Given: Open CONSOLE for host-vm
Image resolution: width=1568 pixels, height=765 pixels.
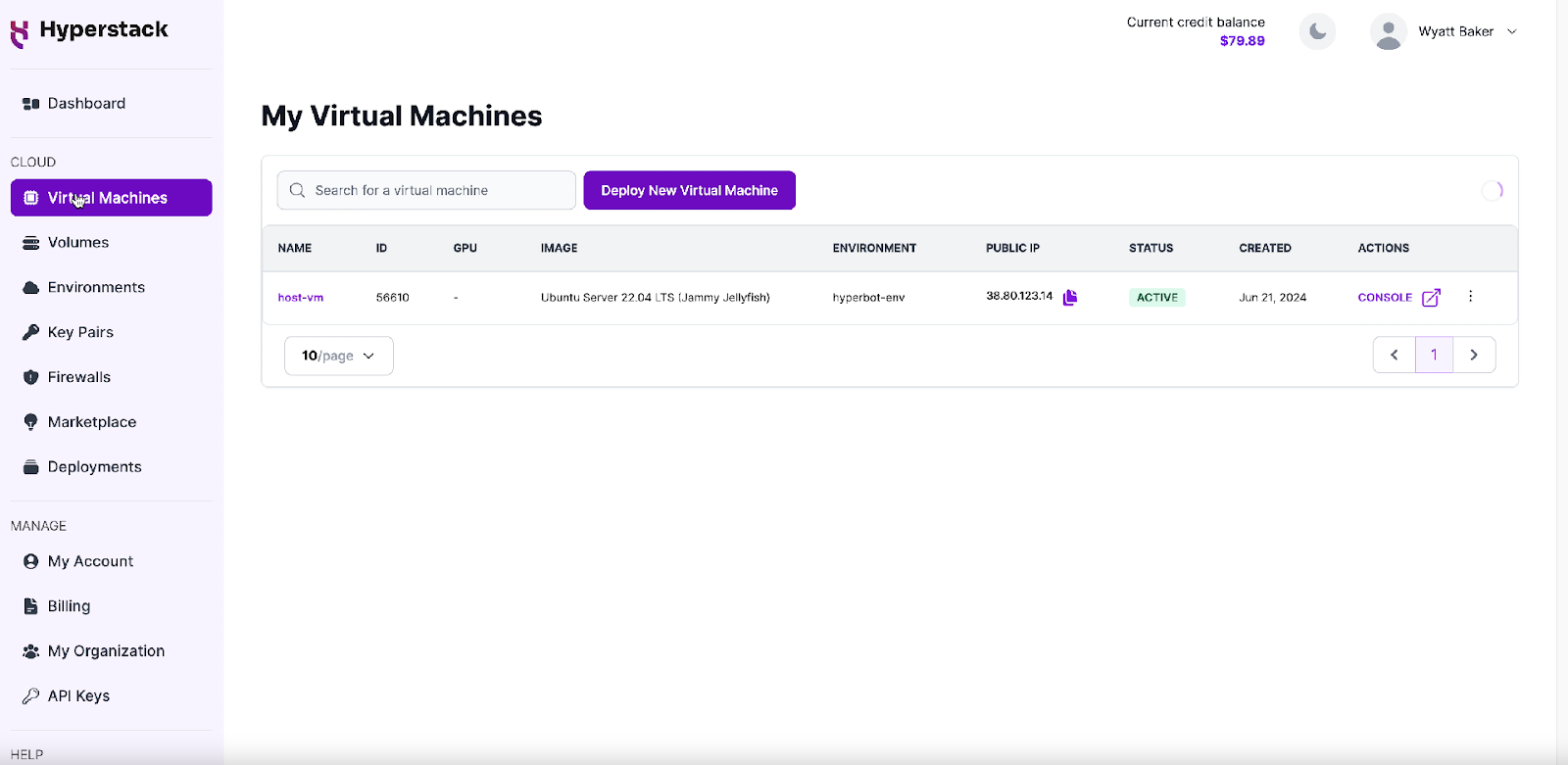Looking at the screenshot, I should (1385, 298).
